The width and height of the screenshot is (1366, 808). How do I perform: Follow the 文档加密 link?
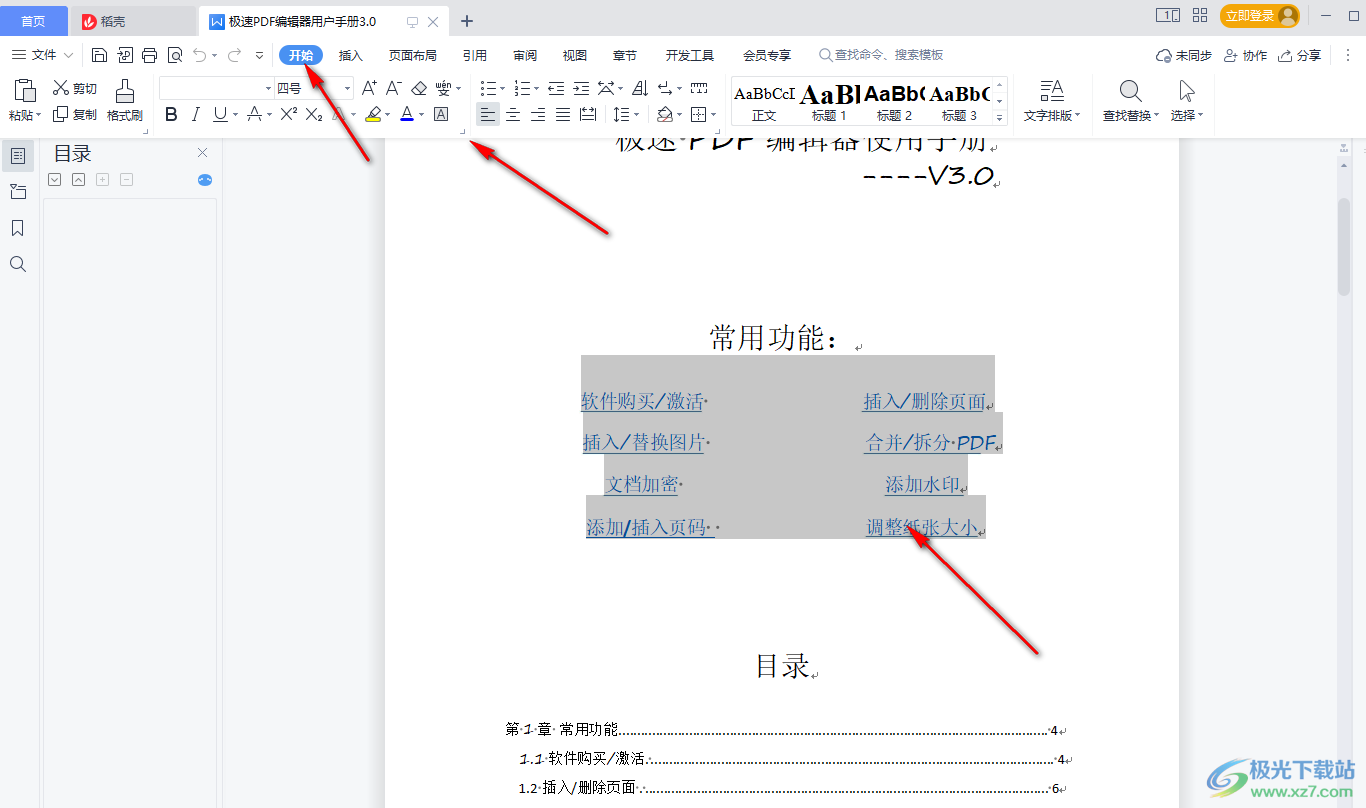click(x=641, y=485)
